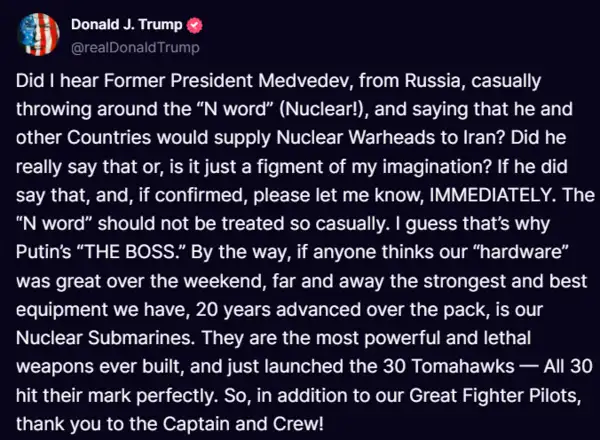Select the words Captain and Crew!
The height and width of the screenshot is (440, 600).
243,424
